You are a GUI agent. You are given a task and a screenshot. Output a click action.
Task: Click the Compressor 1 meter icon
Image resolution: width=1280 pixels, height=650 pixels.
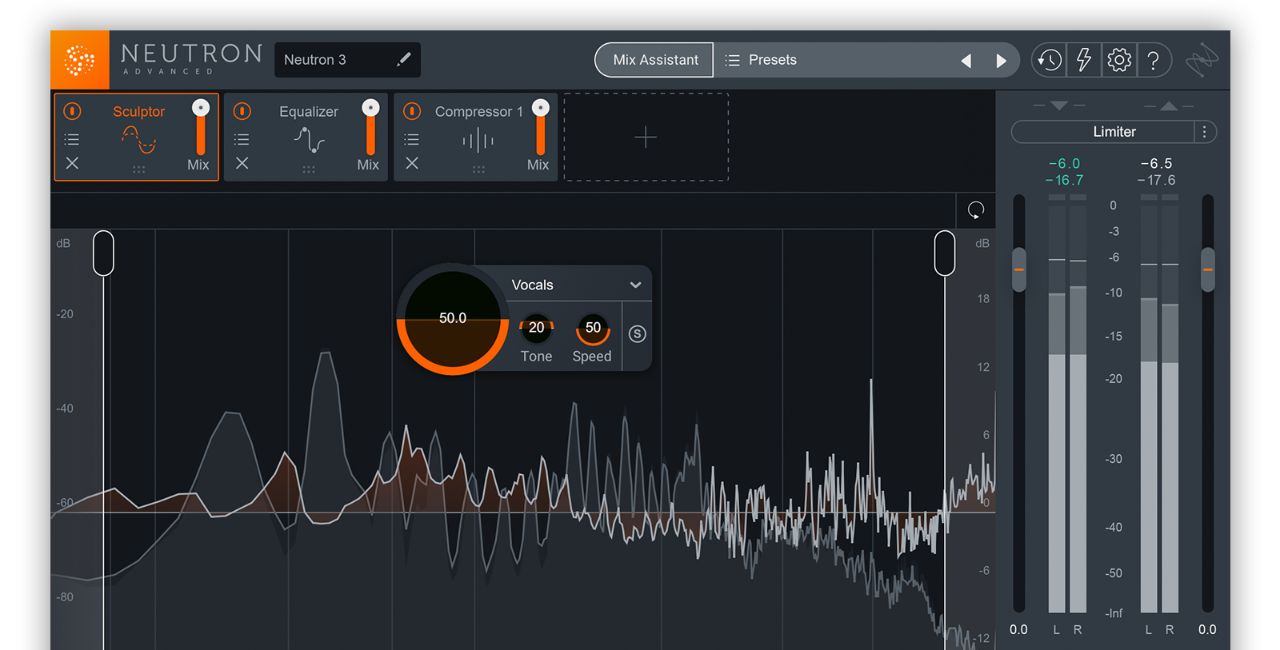coord(477,139)
